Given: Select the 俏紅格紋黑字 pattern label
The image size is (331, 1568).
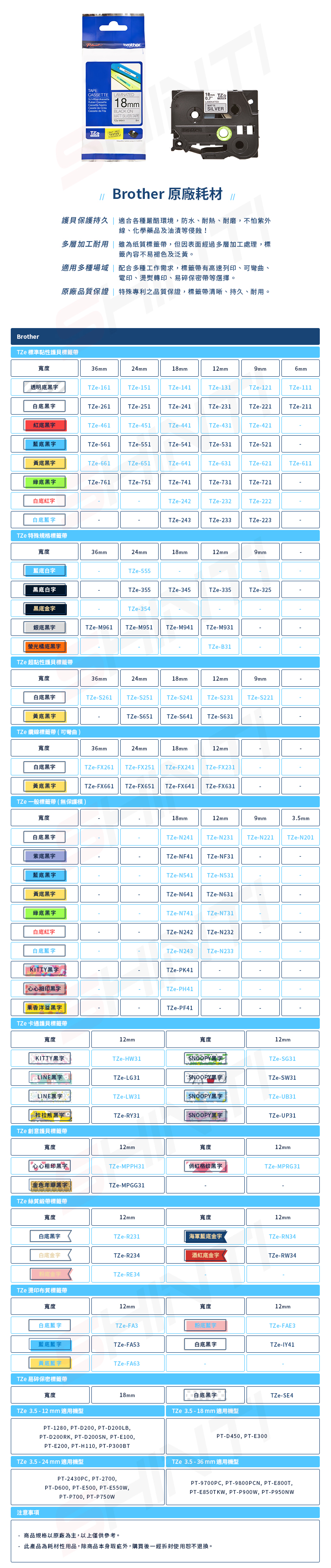Looking at the screenshot, I should (206, 1167).
